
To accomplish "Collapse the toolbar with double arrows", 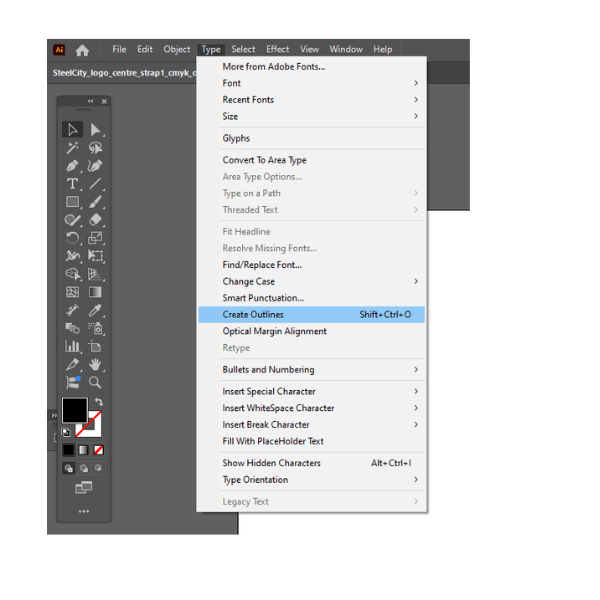I will (90, 101).
